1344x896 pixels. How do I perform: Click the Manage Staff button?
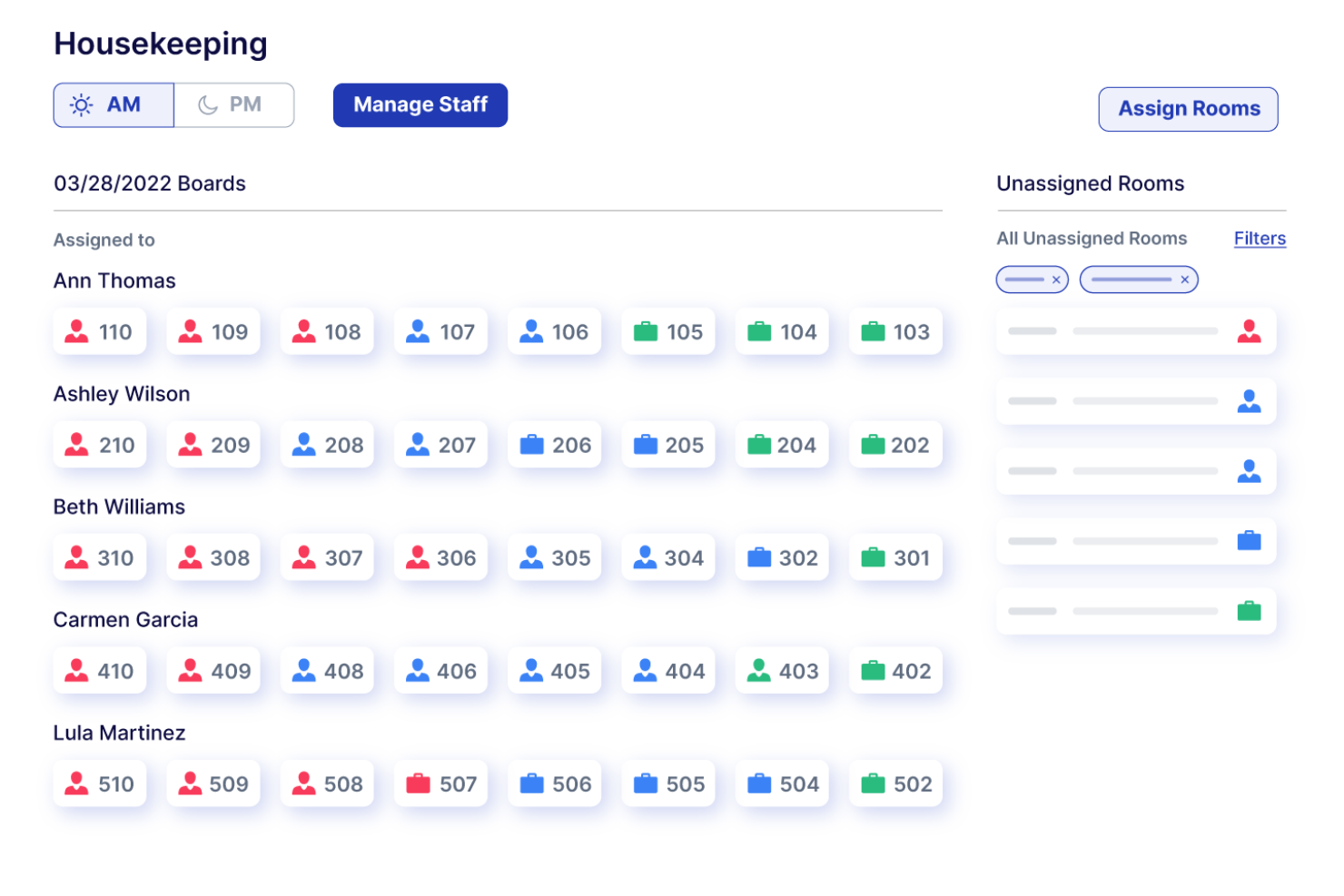(x=420, y=104)
